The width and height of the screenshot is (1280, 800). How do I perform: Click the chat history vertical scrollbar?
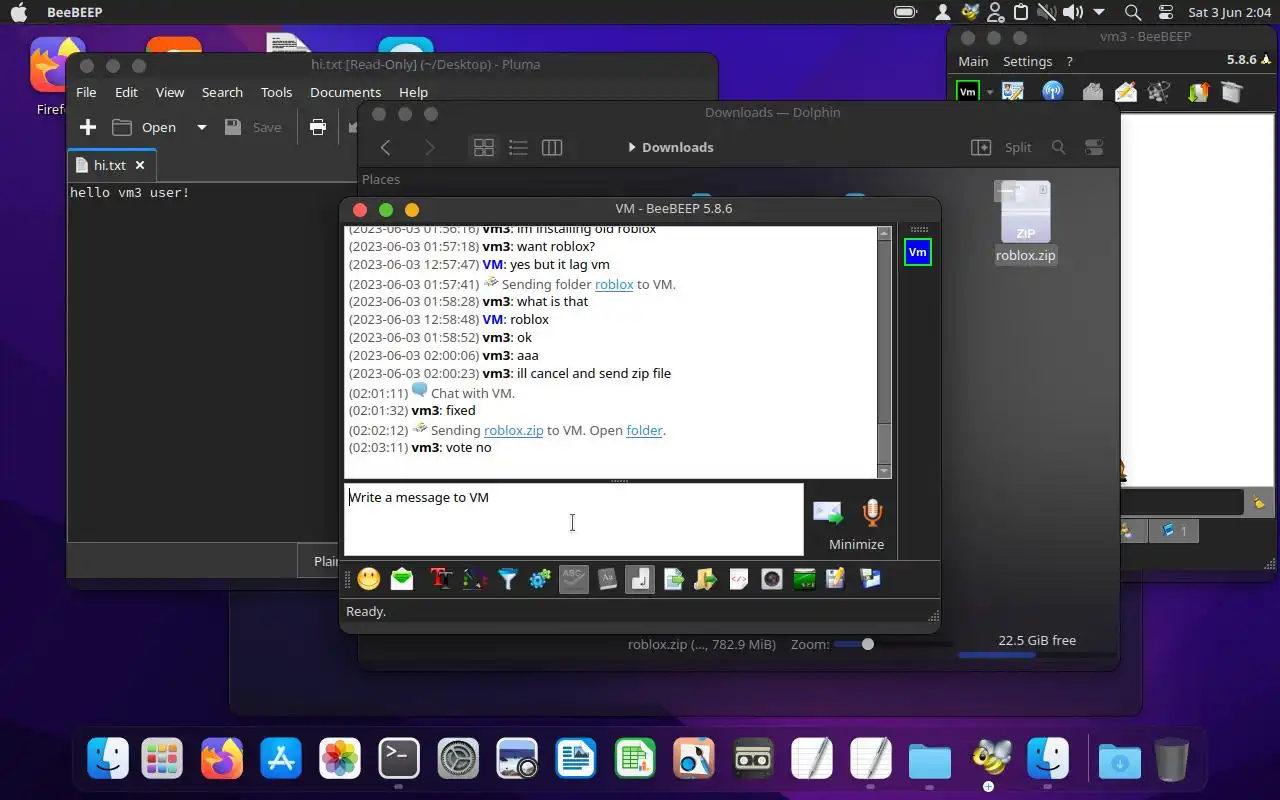[884, 352]
